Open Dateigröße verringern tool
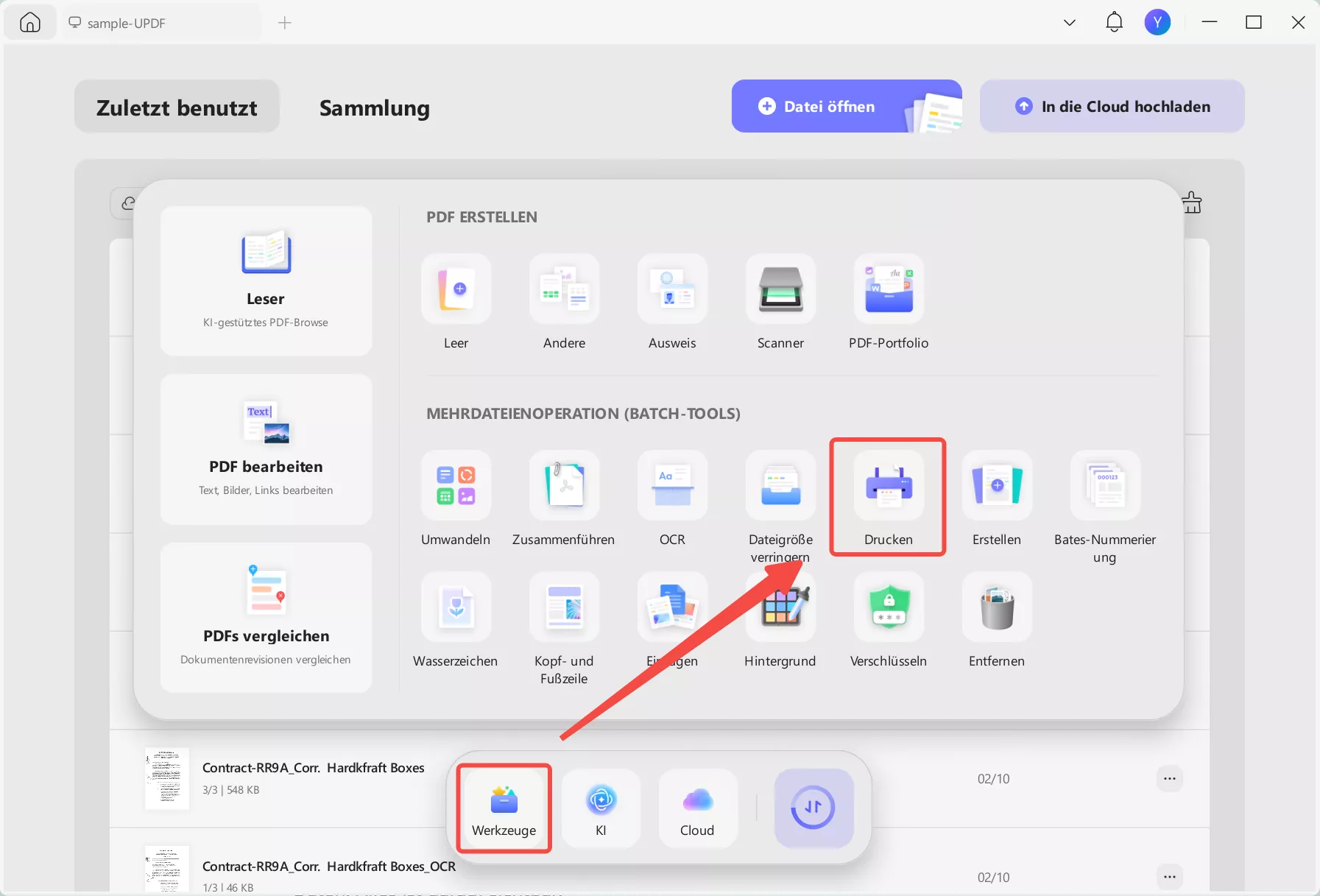The width and height of the screenshot is (1320, 896). tap(780, 485)
